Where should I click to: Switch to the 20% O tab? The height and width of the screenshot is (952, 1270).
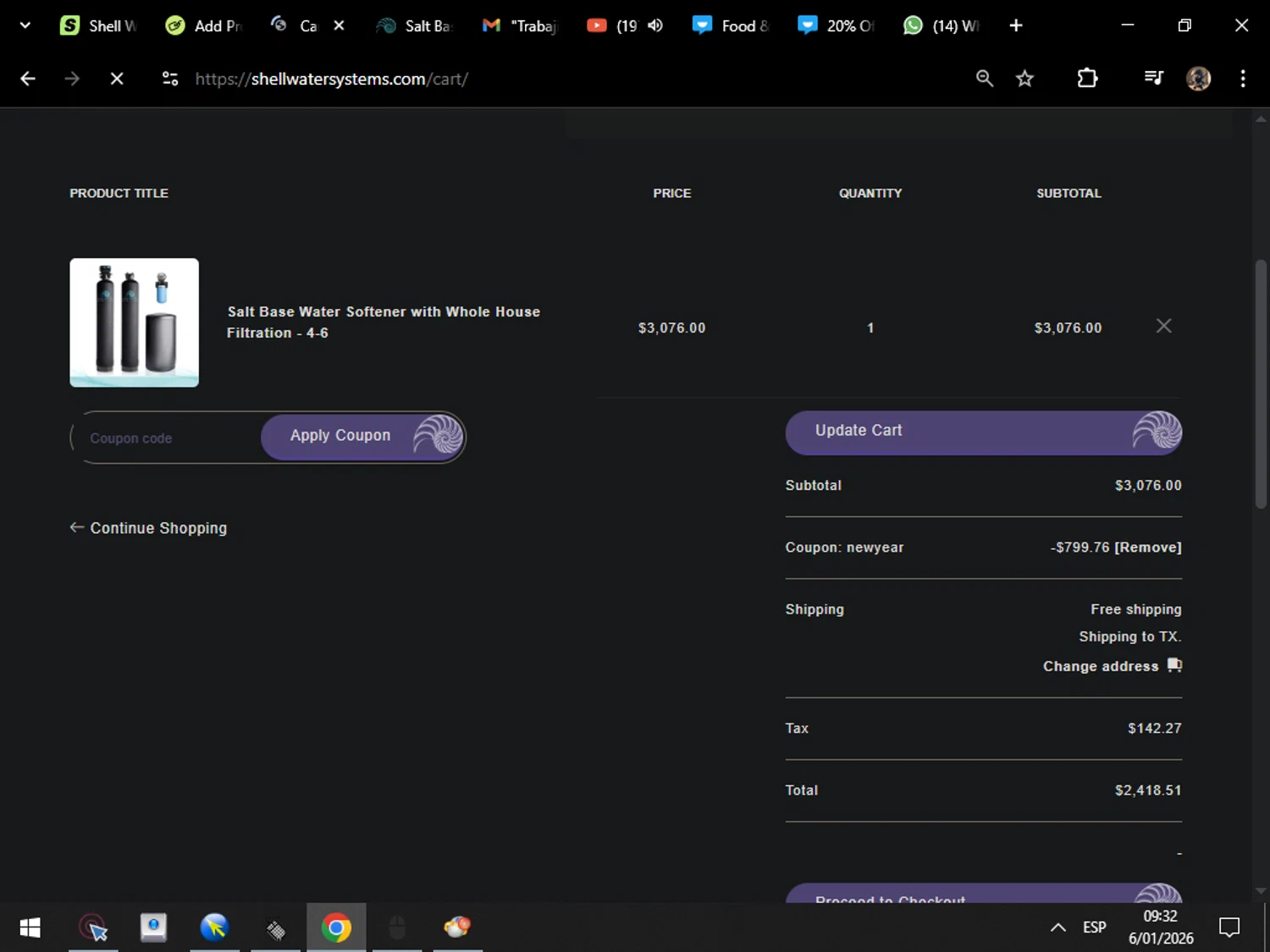tap(835, 25)
